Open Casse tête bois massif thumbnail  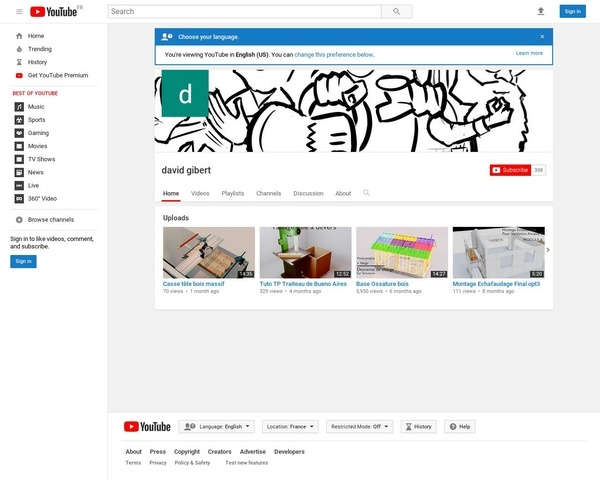pos(209,253)
